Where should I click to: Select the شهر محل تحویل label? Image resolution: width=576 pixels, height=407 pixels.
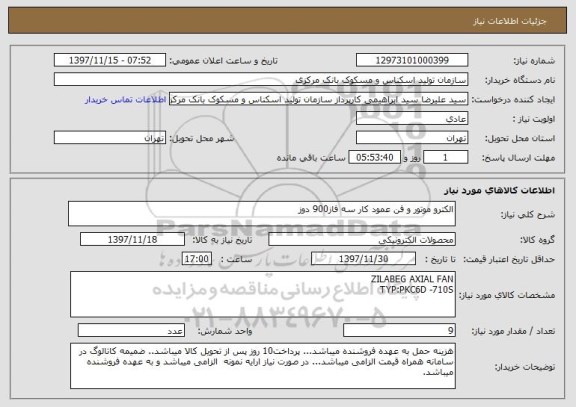202,138
